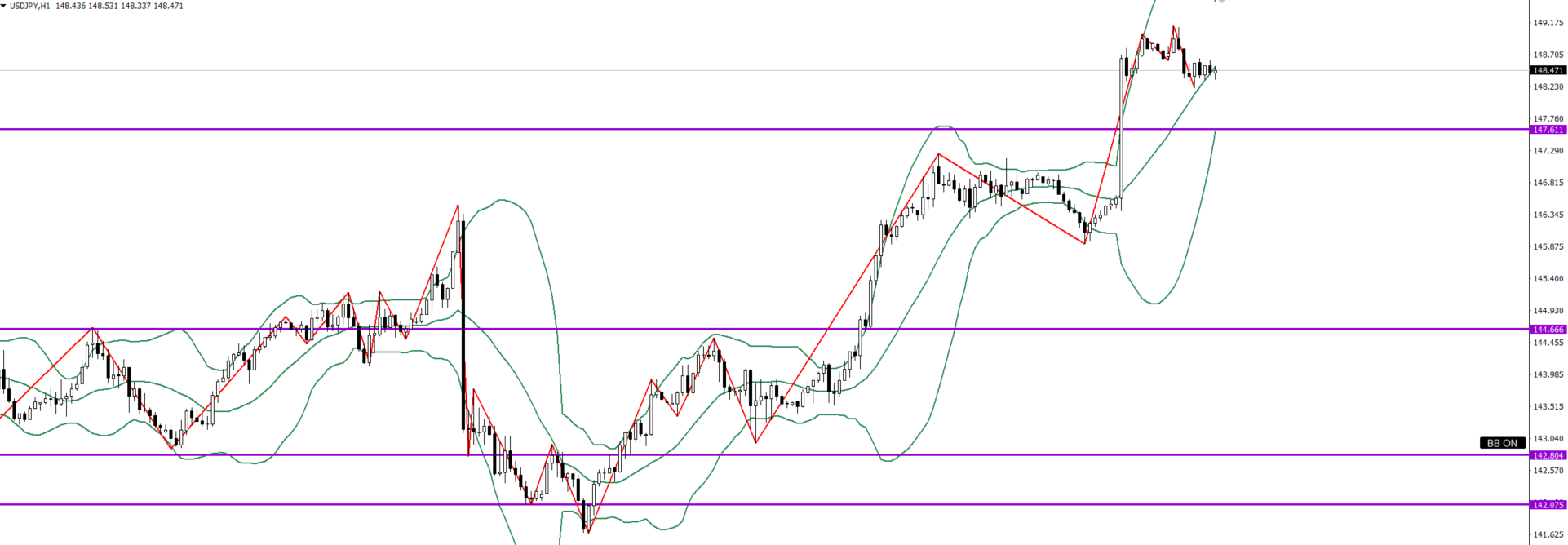Click the 145.400 price axis label
This screenshot has width=1568, height=545.
[x=1548, y=279]
